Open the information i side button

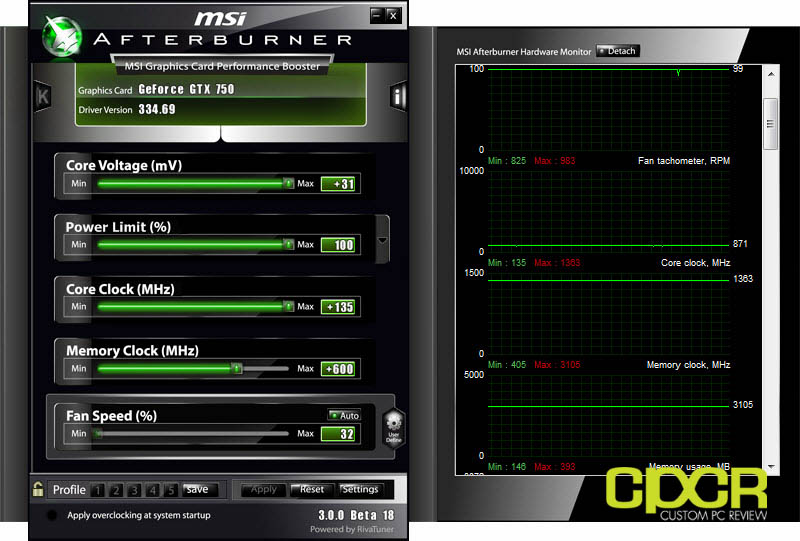(397, 96)
